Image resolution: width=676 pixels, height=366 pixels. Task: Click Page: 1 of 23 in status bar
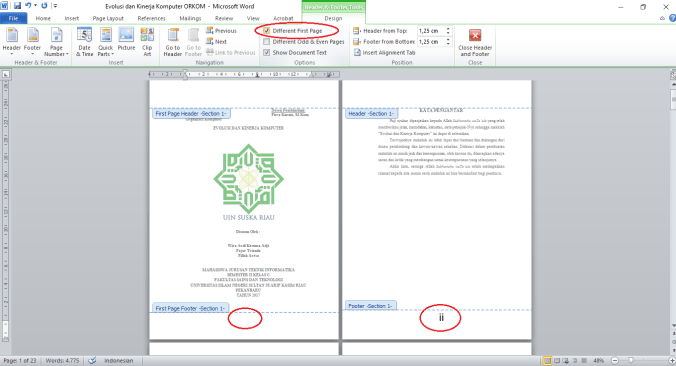[x=20, y=360]
